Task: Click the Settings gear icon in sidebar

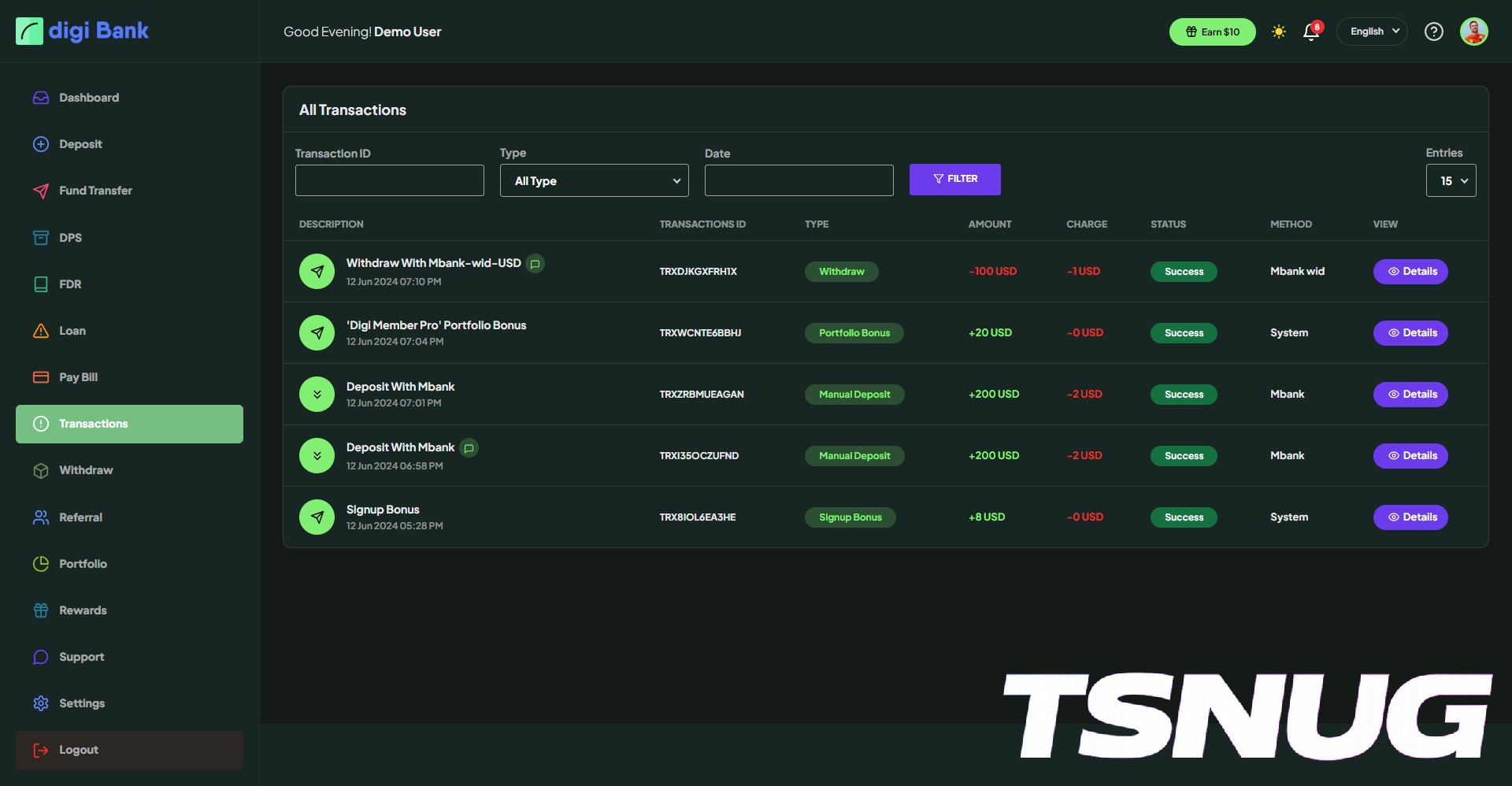Action: pos(41,703)
